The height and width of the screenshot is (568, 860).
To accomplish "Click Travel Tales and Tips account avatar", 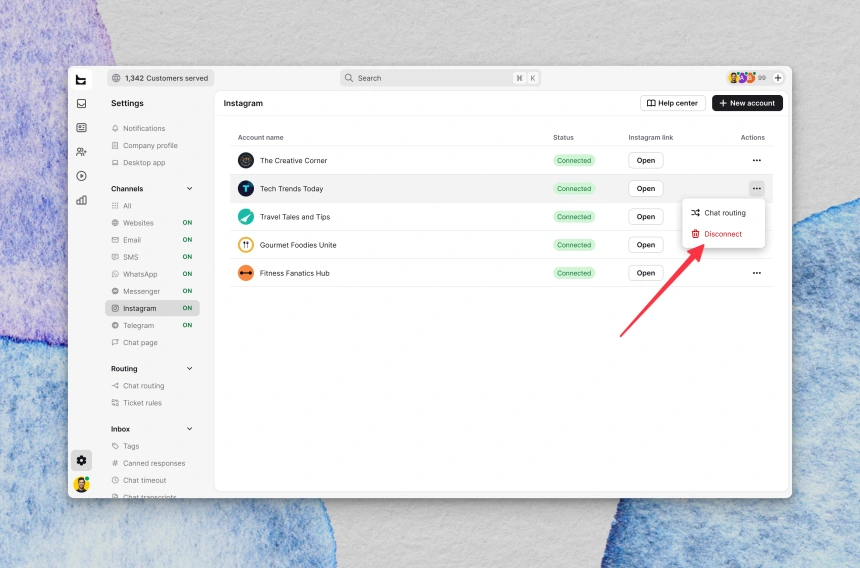I will [246, 217].
